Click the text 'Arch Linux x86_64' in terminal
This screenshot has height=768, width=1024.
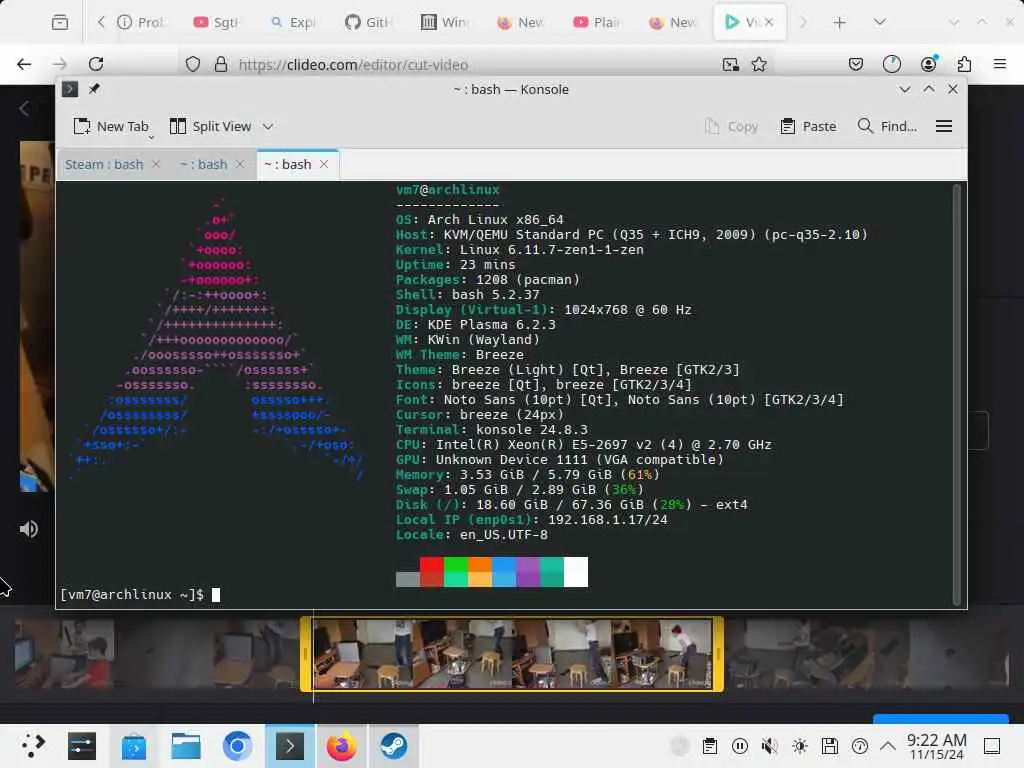[x=496, y=220]
